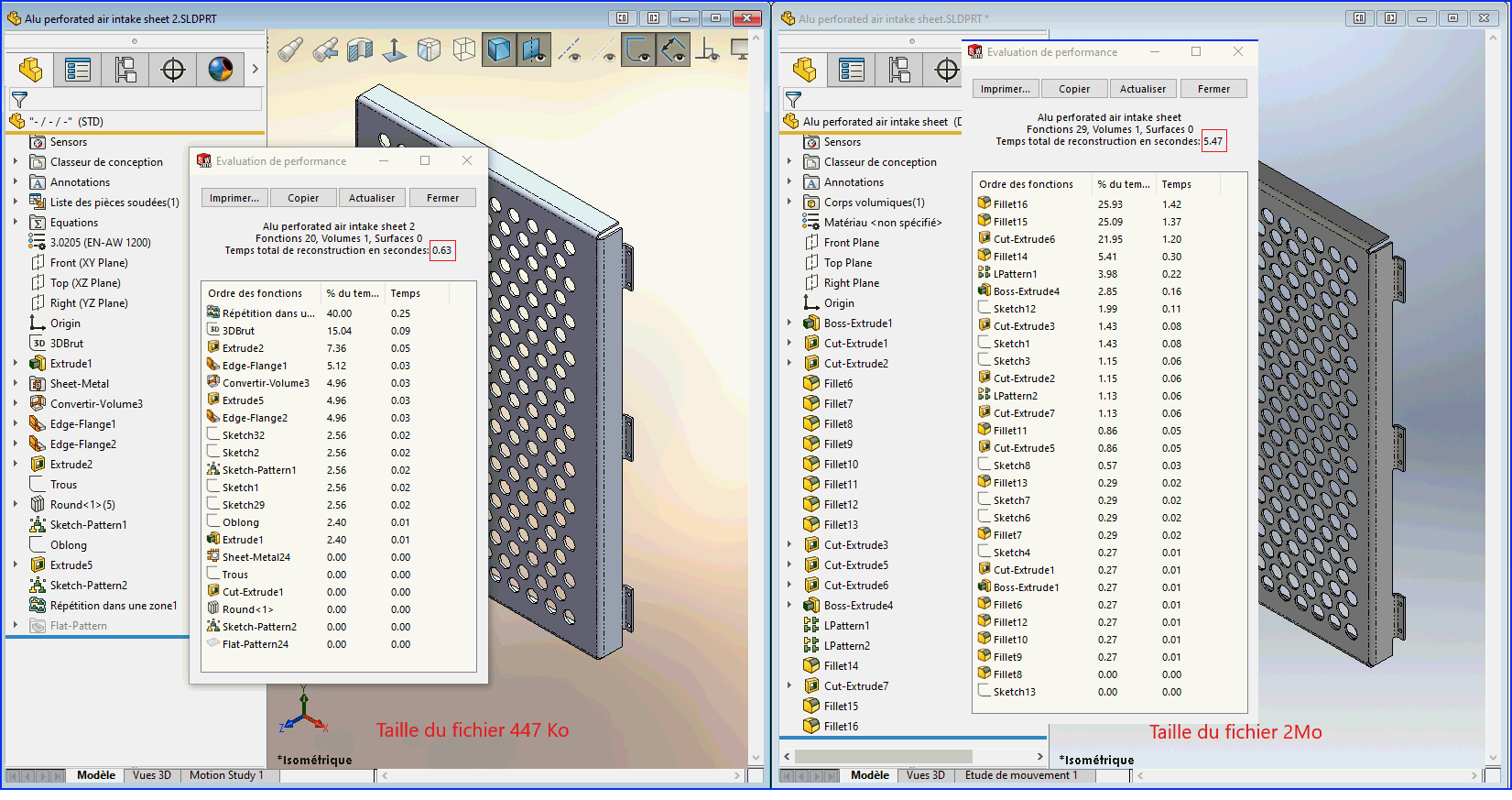
Task: Expand Corps volumiques(1) in right tree
Action: 789,203
